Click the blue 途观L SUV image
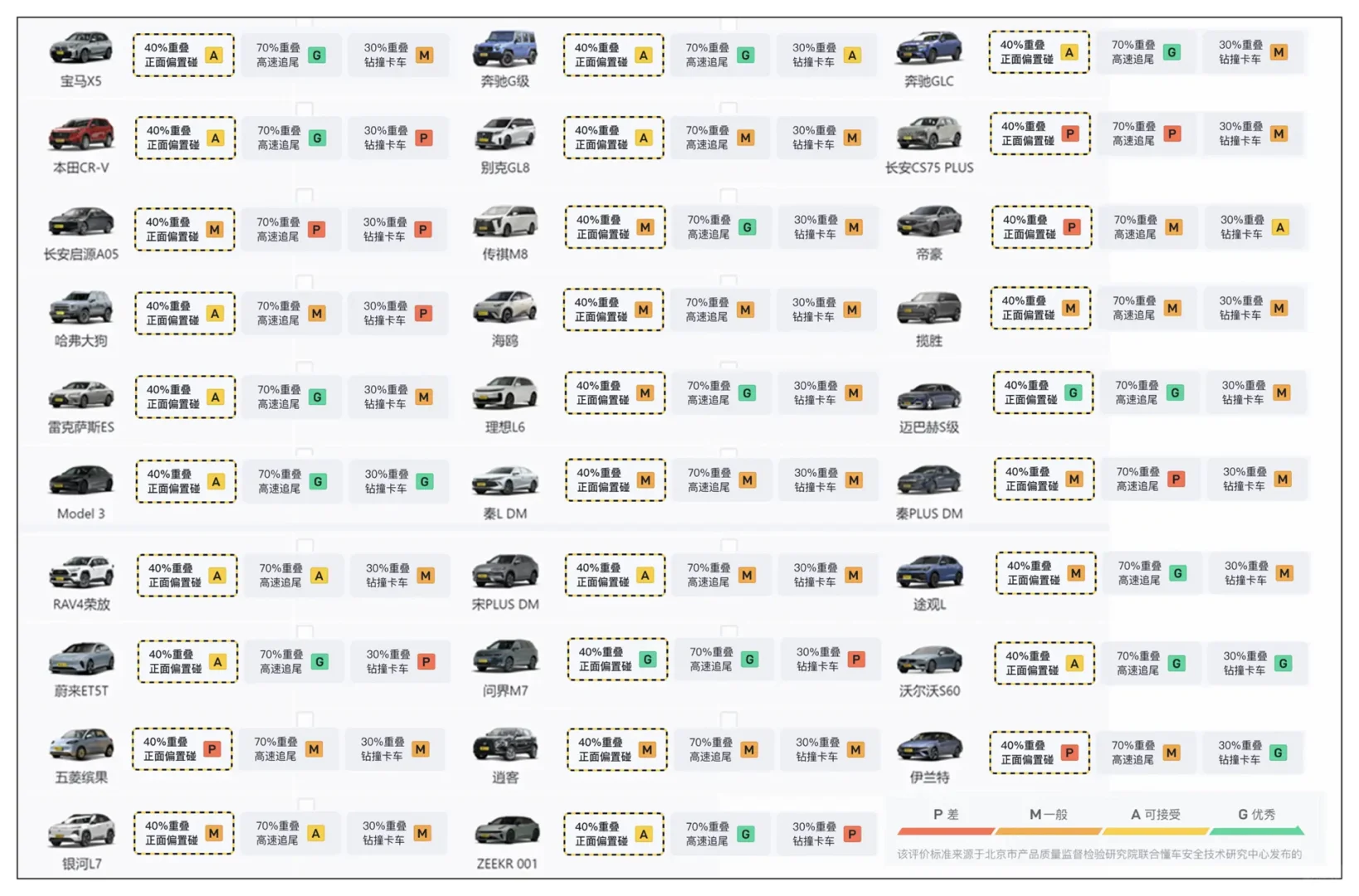The width and height of the screenshot is (1359, 896). click(929, 572)
